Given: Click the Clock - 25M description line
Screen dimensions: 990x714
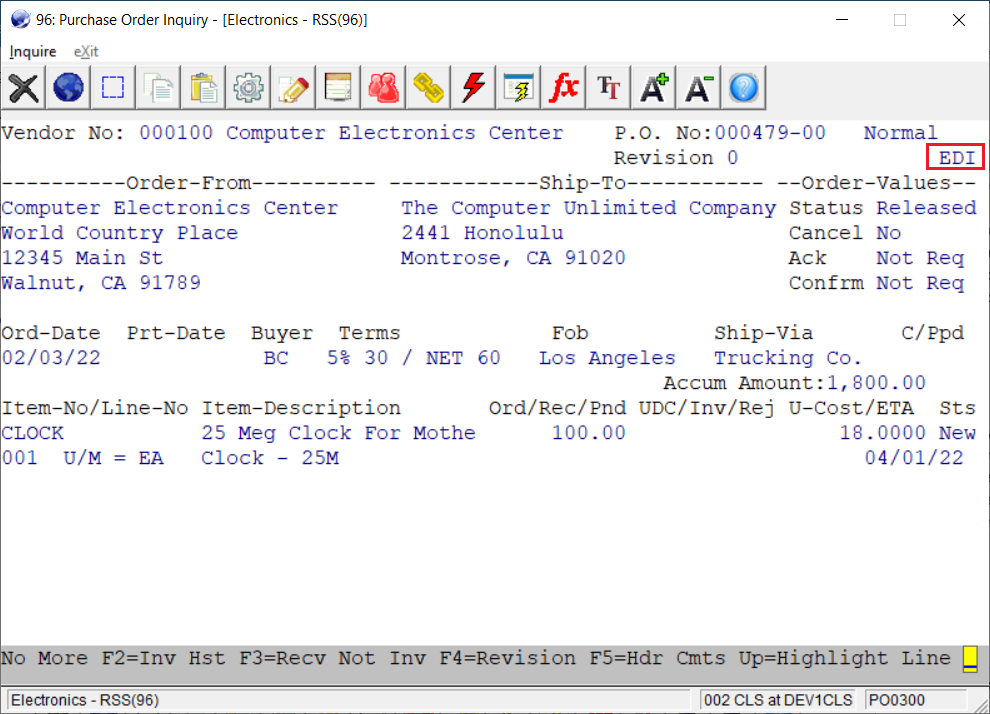Looking at the screenshot, I should tap(270, 458).
